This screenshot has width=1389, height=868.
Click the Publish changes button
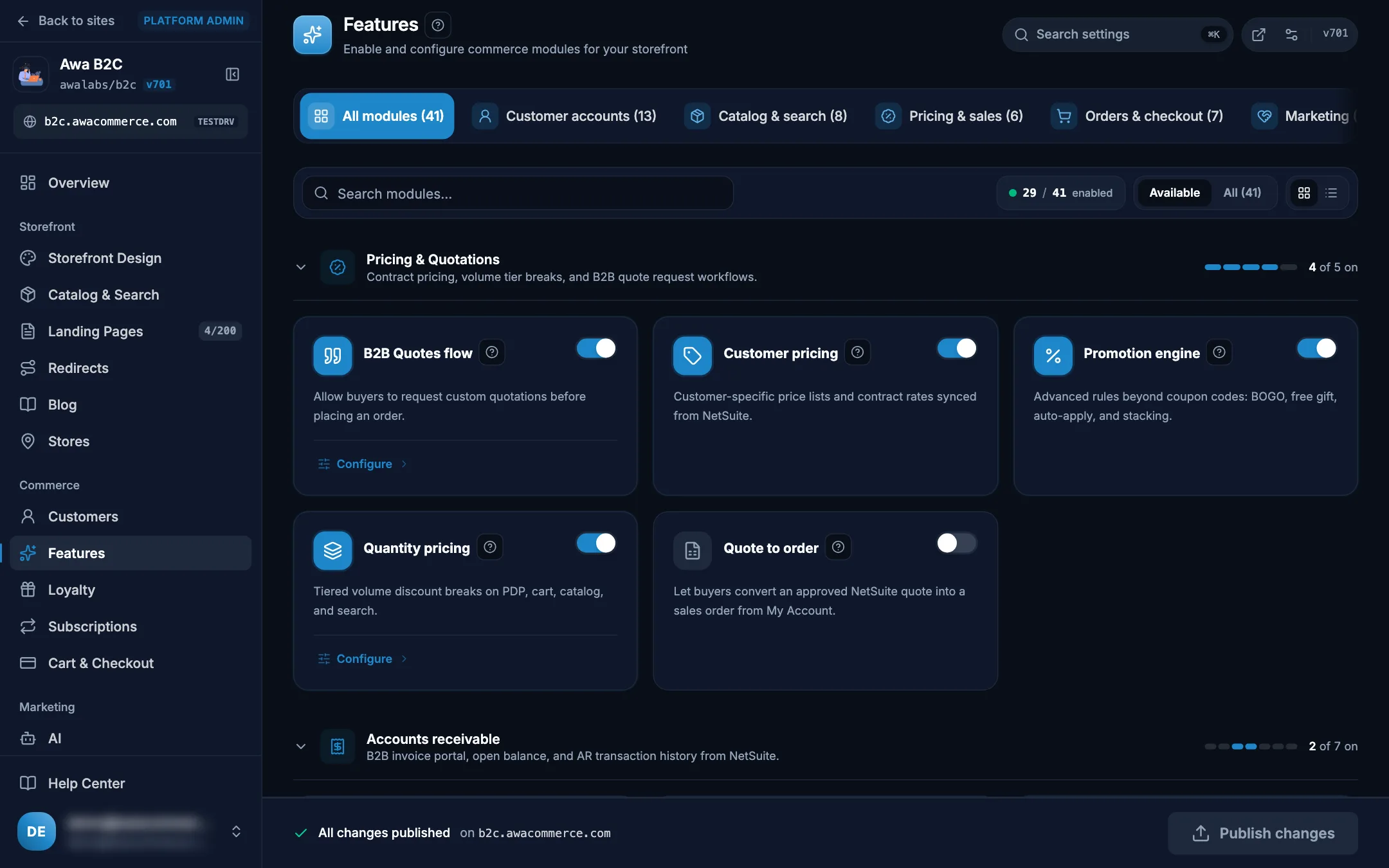[1263, 833]
